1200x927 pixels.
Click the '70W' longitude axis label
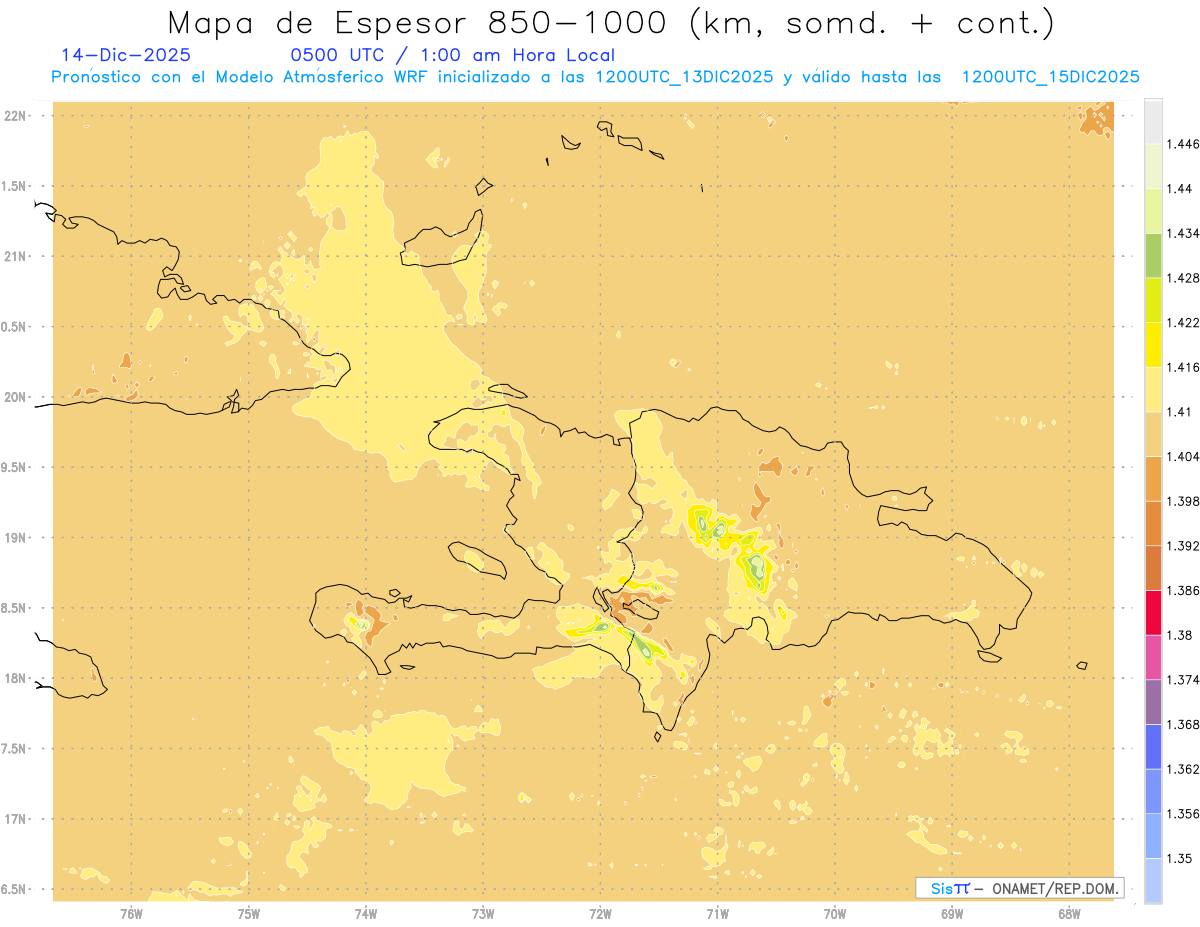835,913
